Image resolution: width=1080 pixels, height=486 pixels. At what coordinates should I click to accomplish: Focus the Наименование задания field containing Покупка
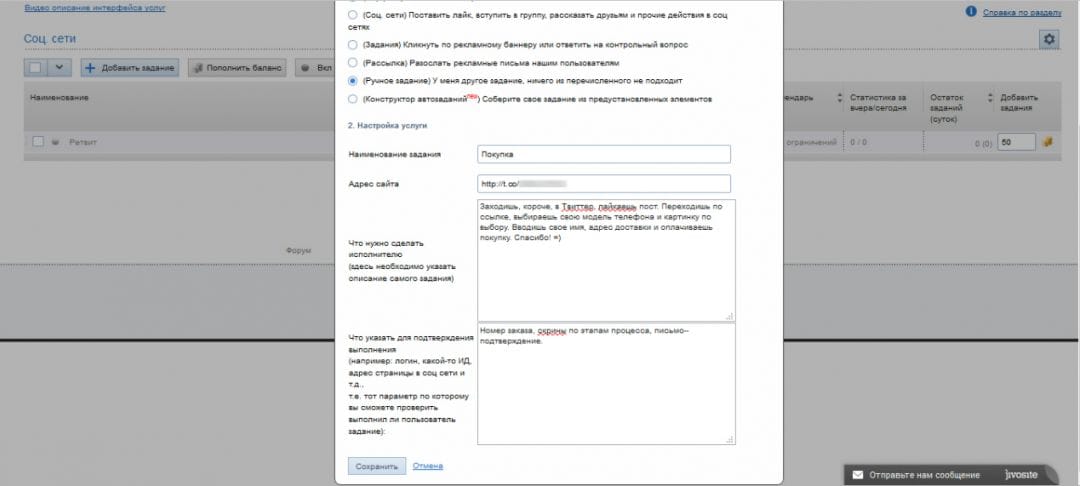click(603, 154)
